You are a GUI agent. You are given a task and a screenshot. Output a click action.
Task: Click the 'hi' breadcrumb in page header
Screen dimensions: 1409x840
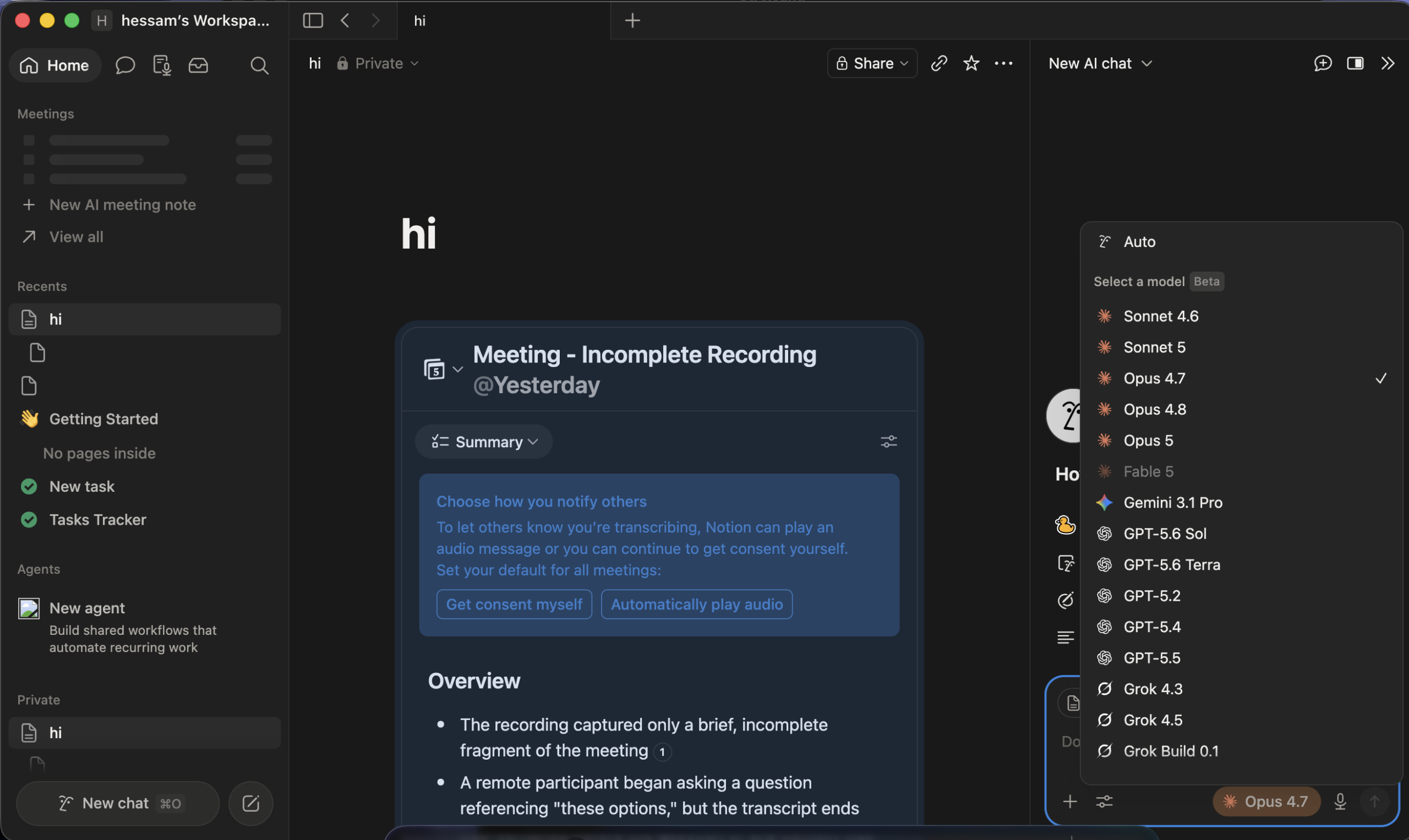315,63
